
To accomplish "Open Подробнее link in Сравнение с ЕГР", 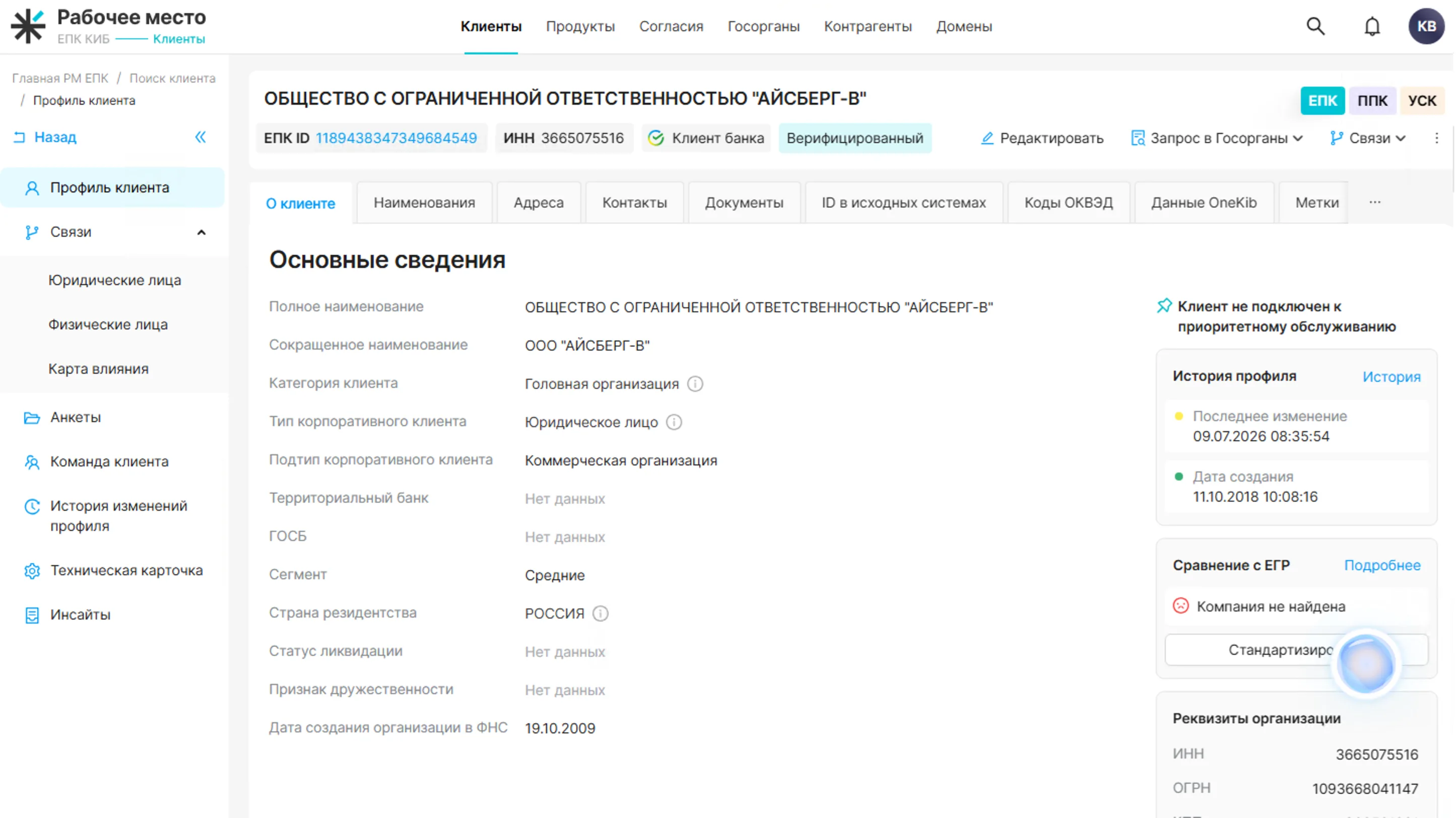I will (1382, 566).
